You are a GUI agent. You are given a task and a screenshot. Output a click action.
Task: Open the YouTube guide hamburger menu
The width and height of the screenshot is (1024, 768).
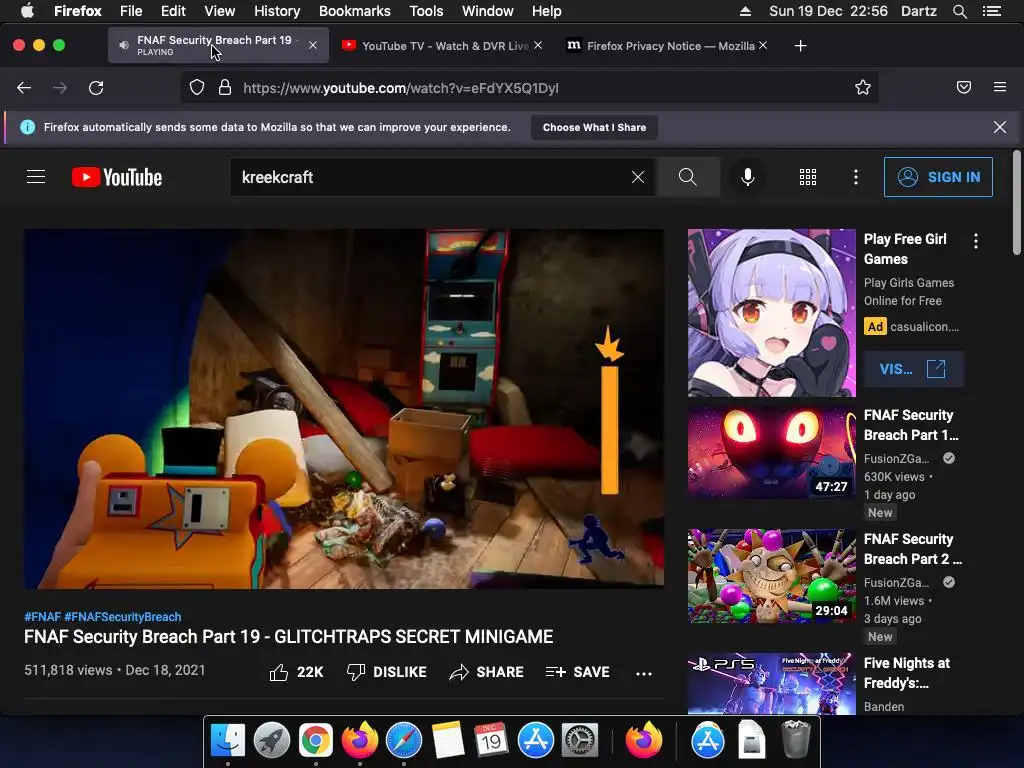tap(36, 177)
